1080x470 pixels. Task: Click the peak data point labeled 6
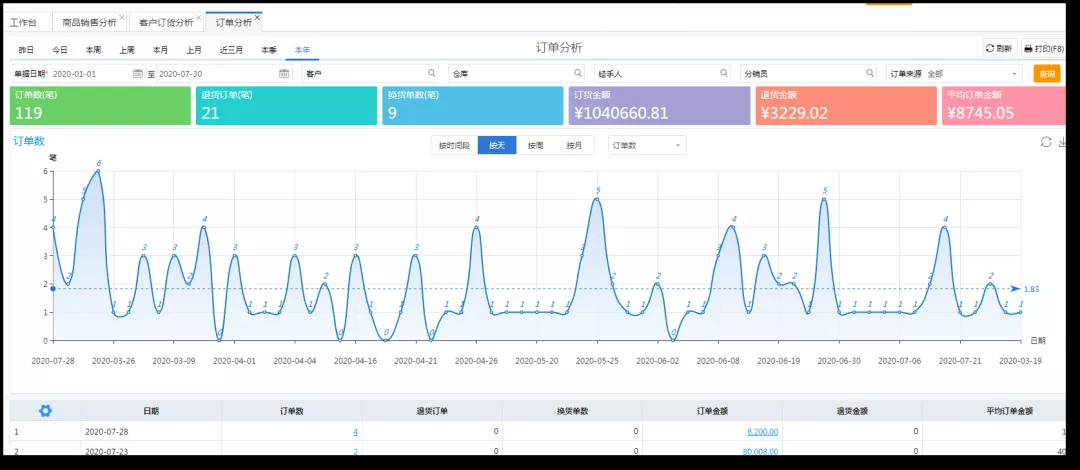click(98, 170)
